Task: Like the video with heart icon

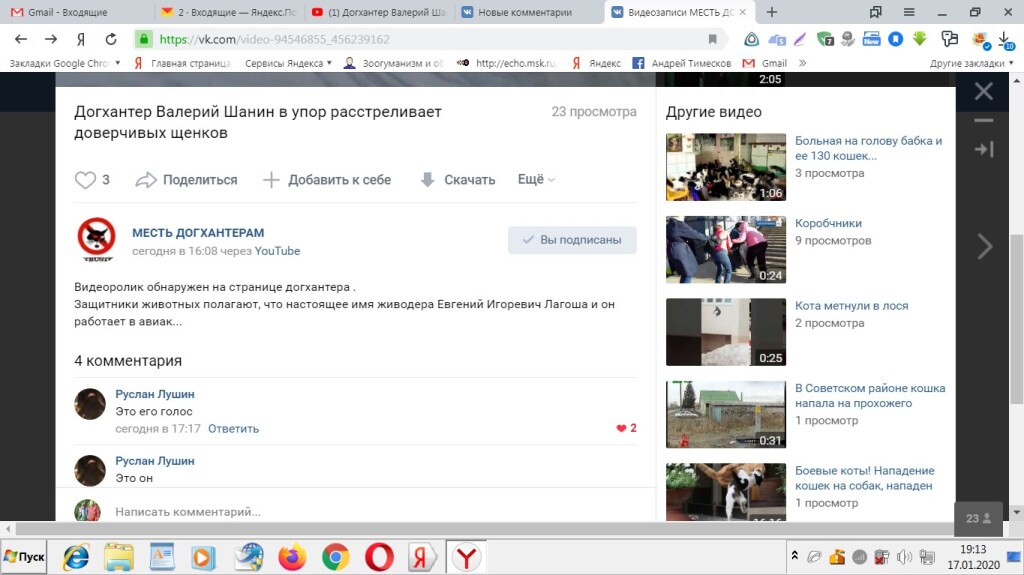Action: [86, 180]
